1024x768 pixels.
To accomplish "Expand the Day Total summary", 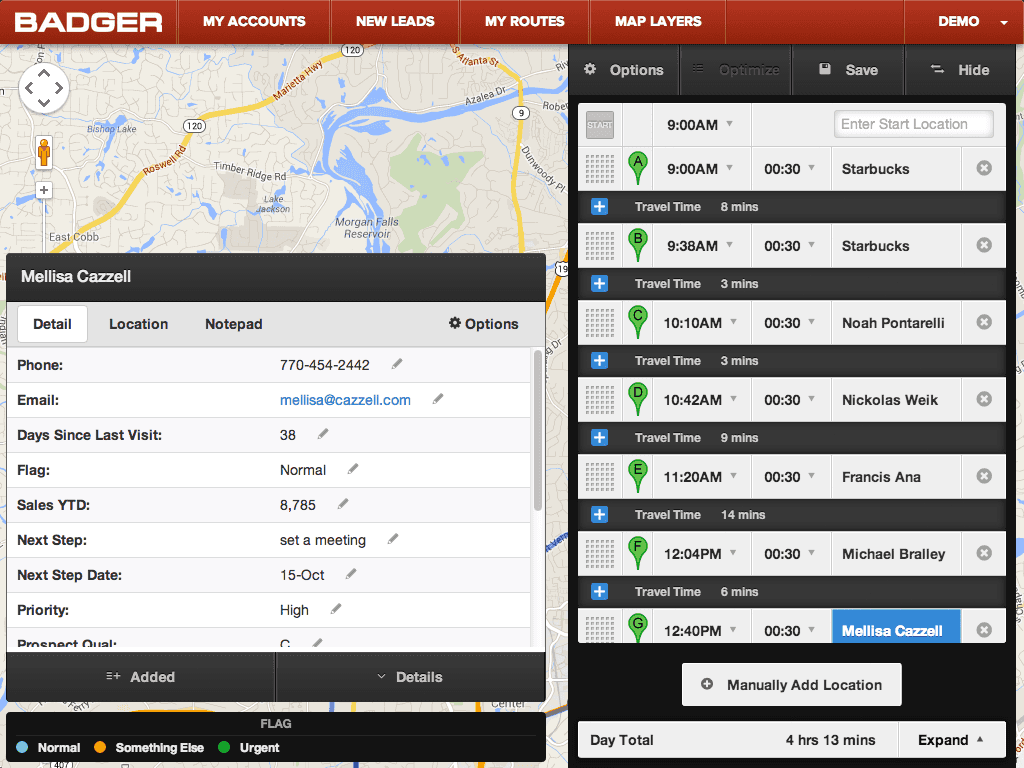I will [951, 740].
